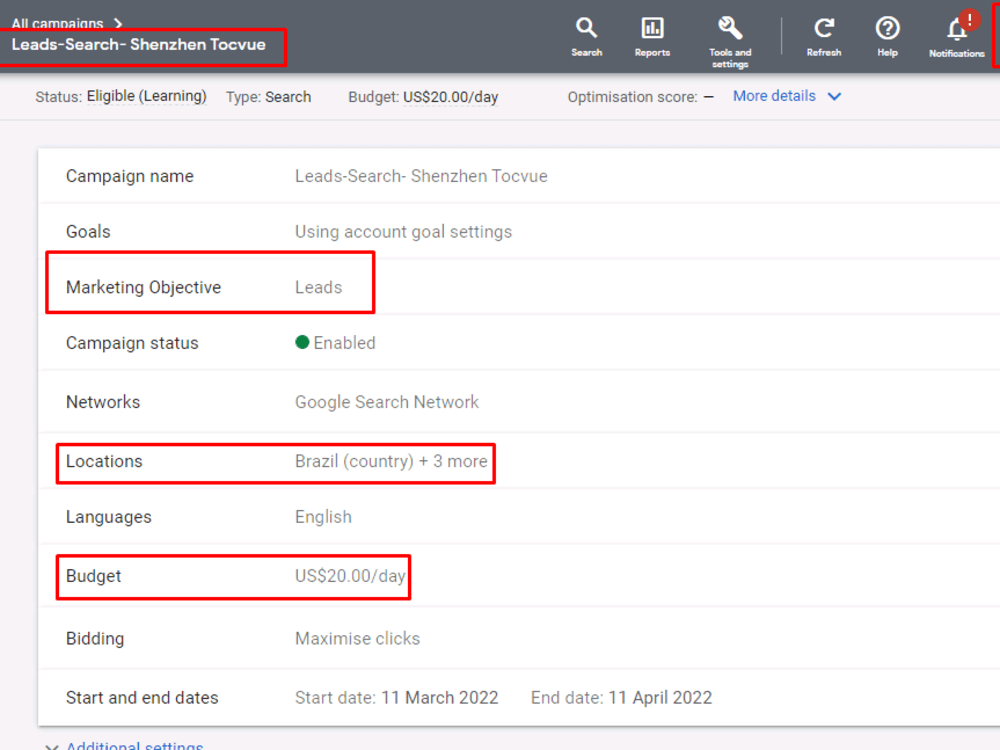The height and width of the screenshot is (750, 1000).
Task: Go back to All campaigns breadcrumb
Action: tap(57, 24)
